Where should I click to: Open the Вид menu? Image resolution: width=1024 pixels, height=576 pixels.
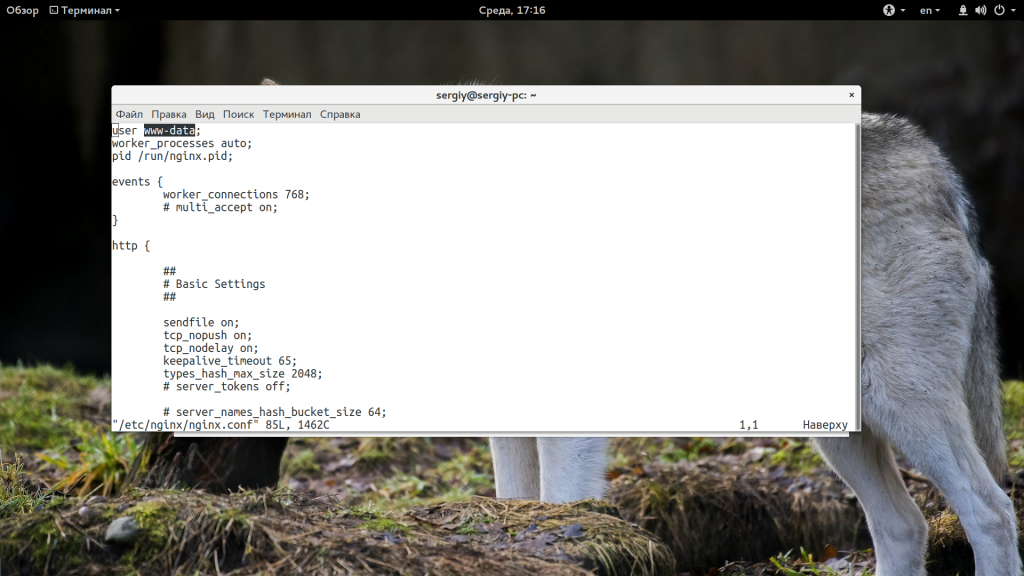tap(205, 114)
